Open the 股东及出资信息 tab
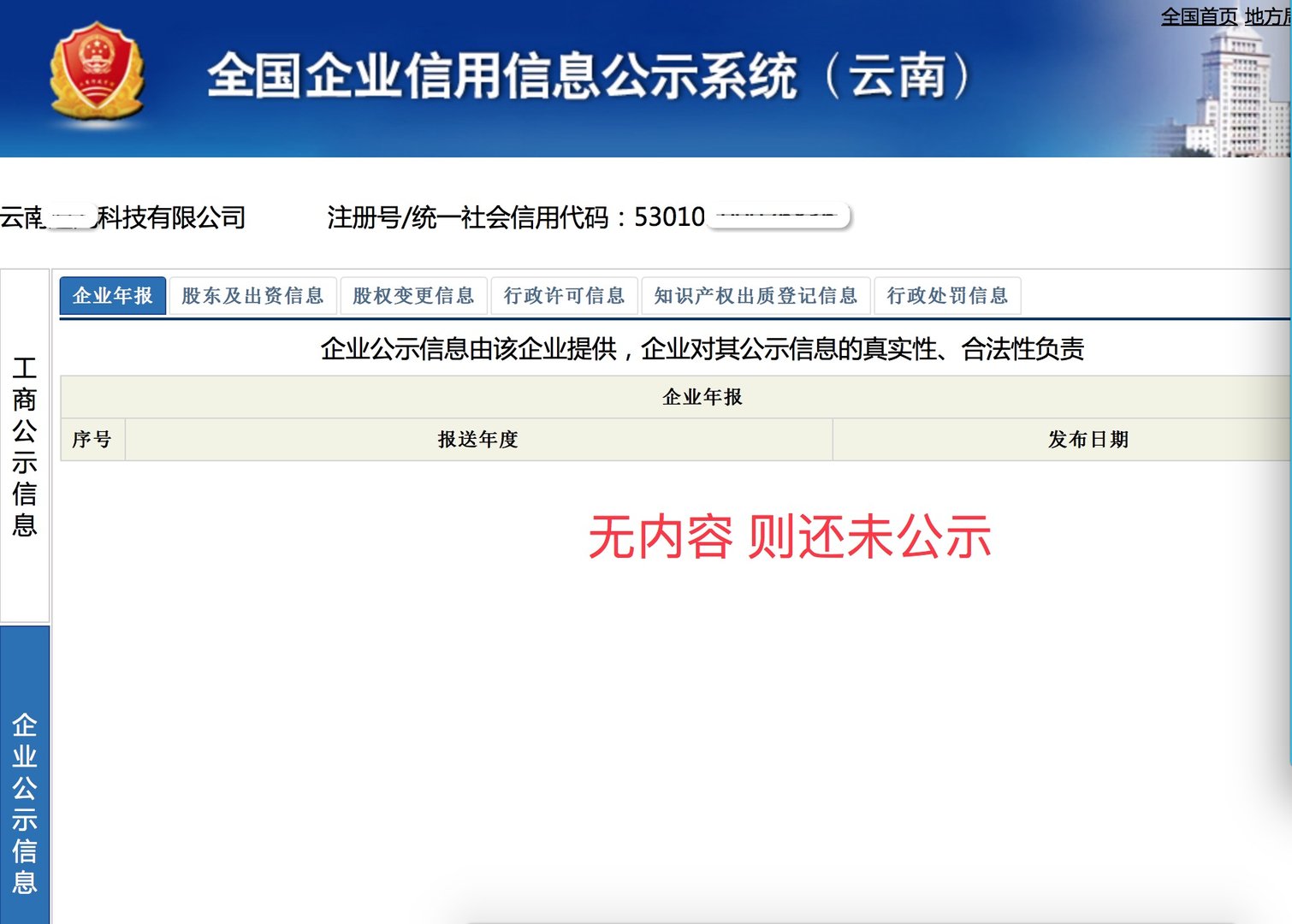The width and height of the screenshot is (1292, 924). point(252,295)
